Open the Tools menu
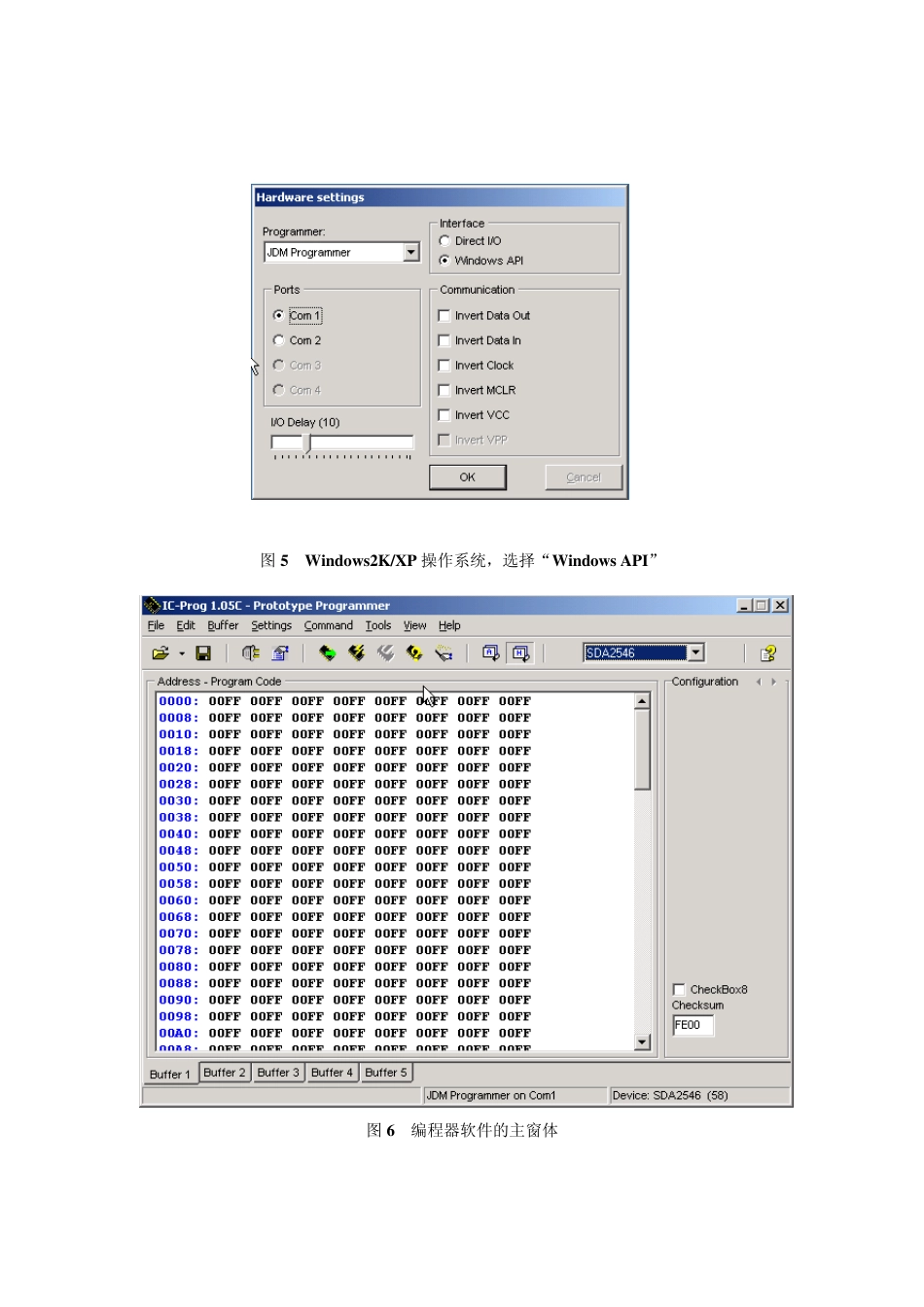 point(378,625)
